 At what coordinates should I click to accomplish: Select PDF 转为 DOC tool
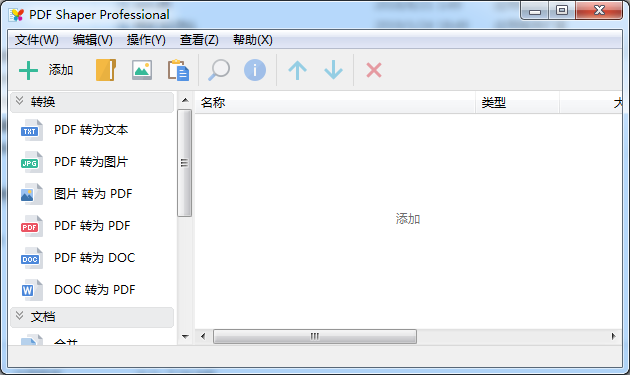point(94,258)
